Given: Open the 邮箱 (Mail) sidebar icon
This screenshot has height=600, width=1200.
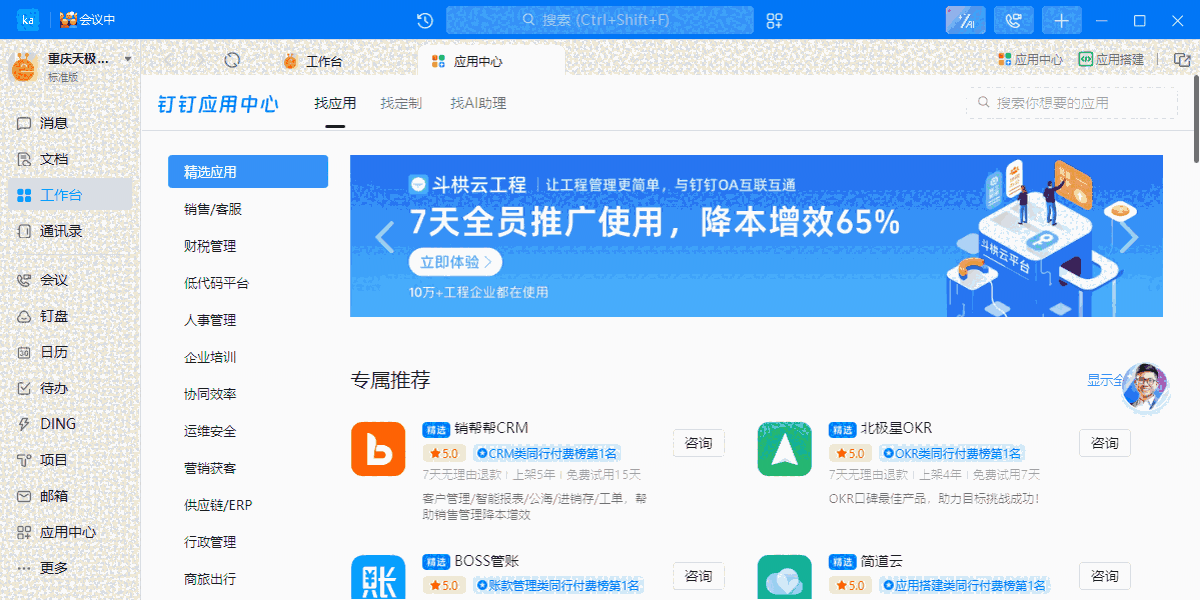Looking at the screenshot, I should coord(55,495).
